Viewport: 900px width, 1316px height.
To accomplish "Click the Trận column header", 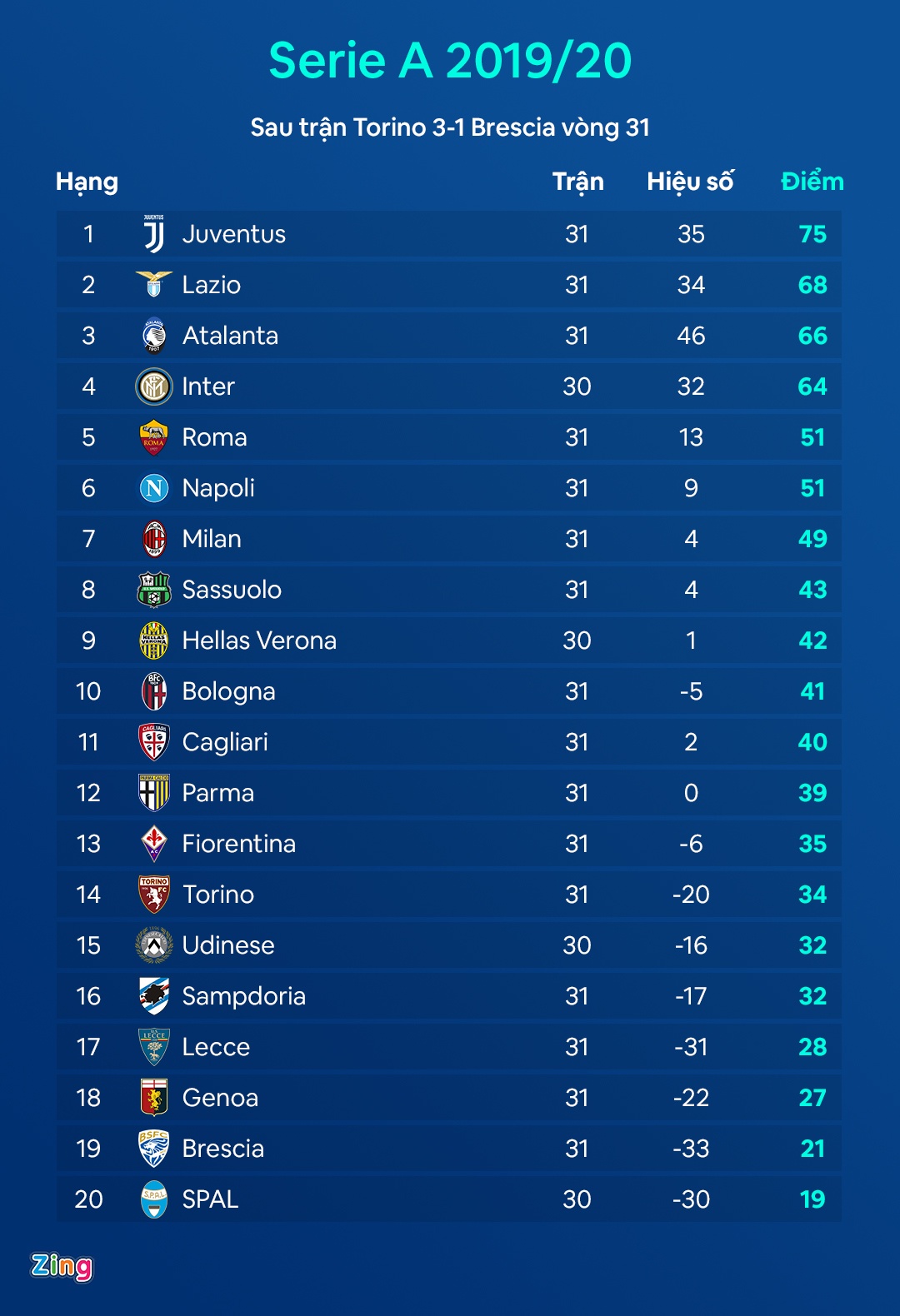I will (577, 182).
